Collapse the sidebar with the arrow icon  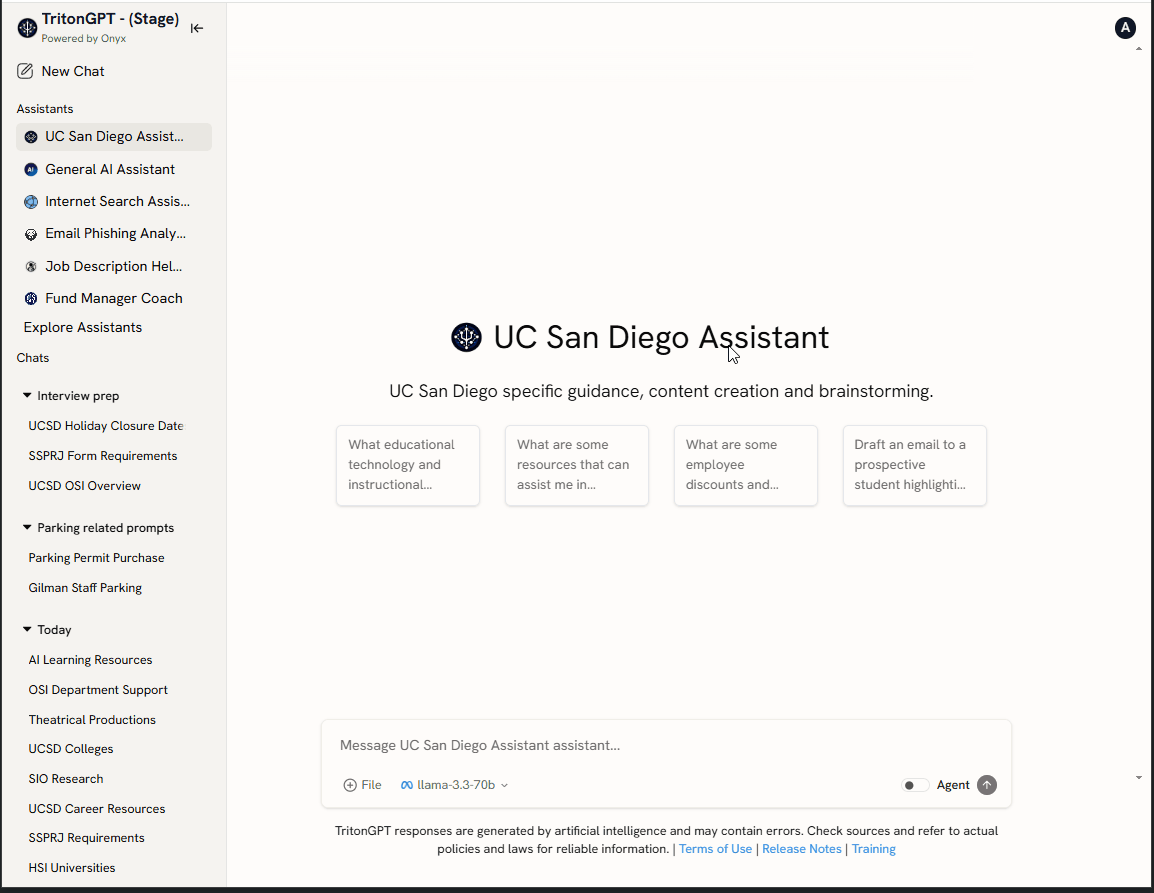pos(197,28)
